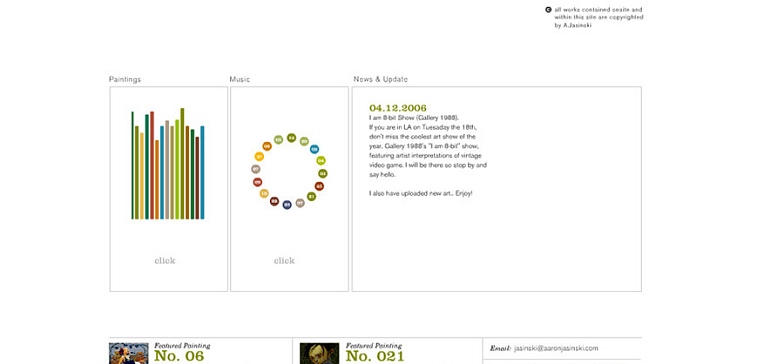Click the jasinski@aaronjasinski.com email link
Viewport: 764px width, 364px height.
(x=556, y=348)
